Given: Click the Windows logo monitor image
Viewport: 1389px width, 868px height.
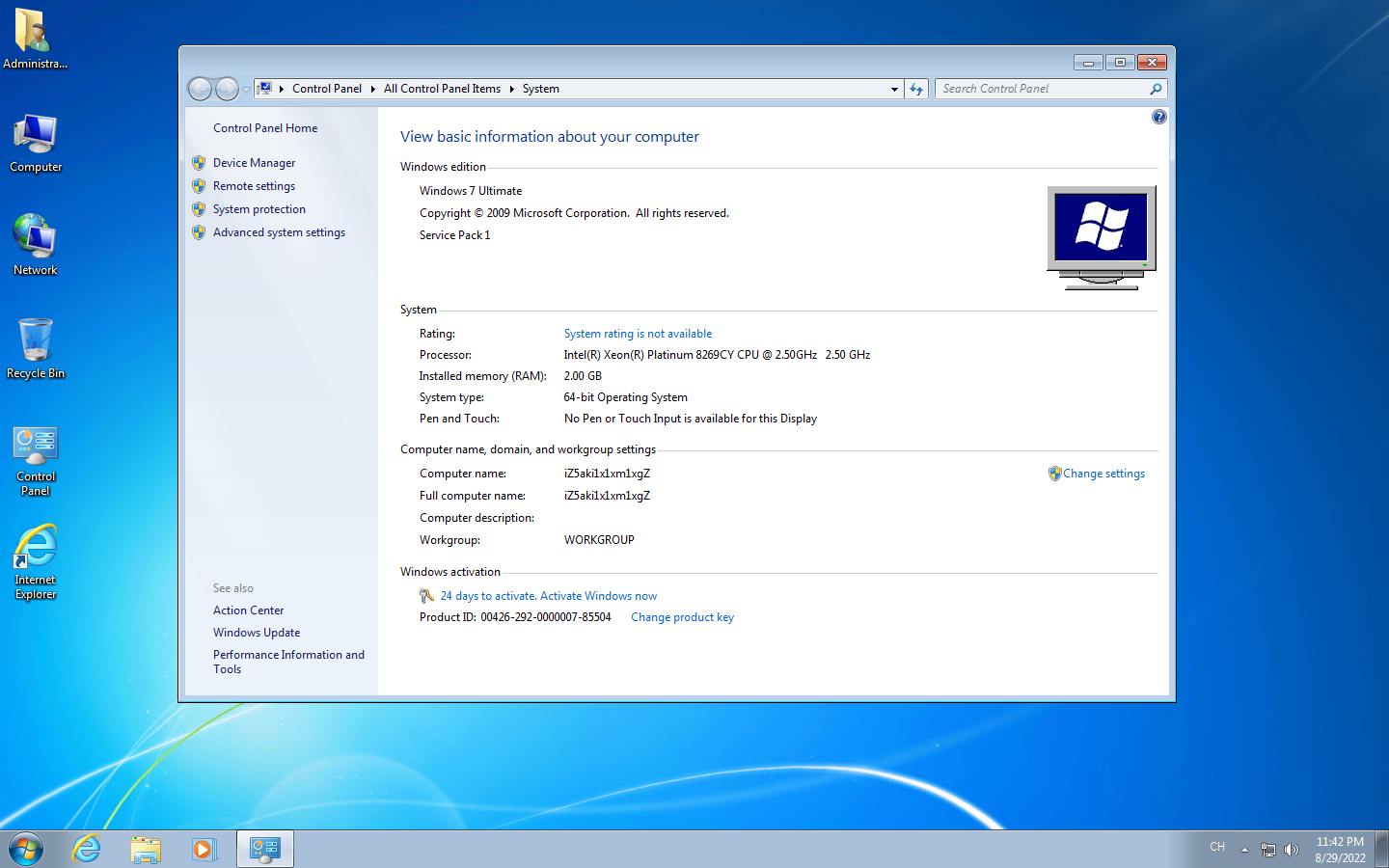Looking at the screenshot, I should [x=1102, y=237].
